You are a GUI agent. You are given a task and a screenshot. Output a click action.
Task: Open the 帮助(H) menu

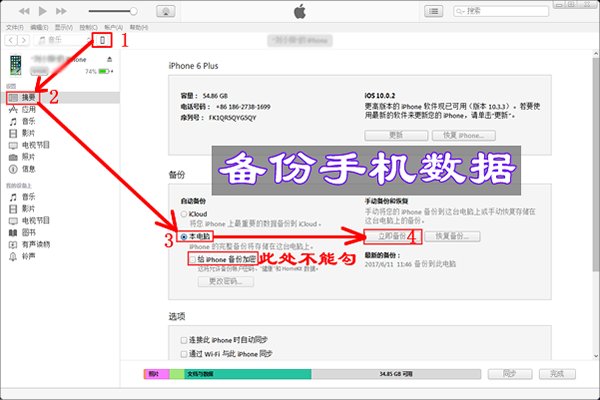tap(139, 27)
